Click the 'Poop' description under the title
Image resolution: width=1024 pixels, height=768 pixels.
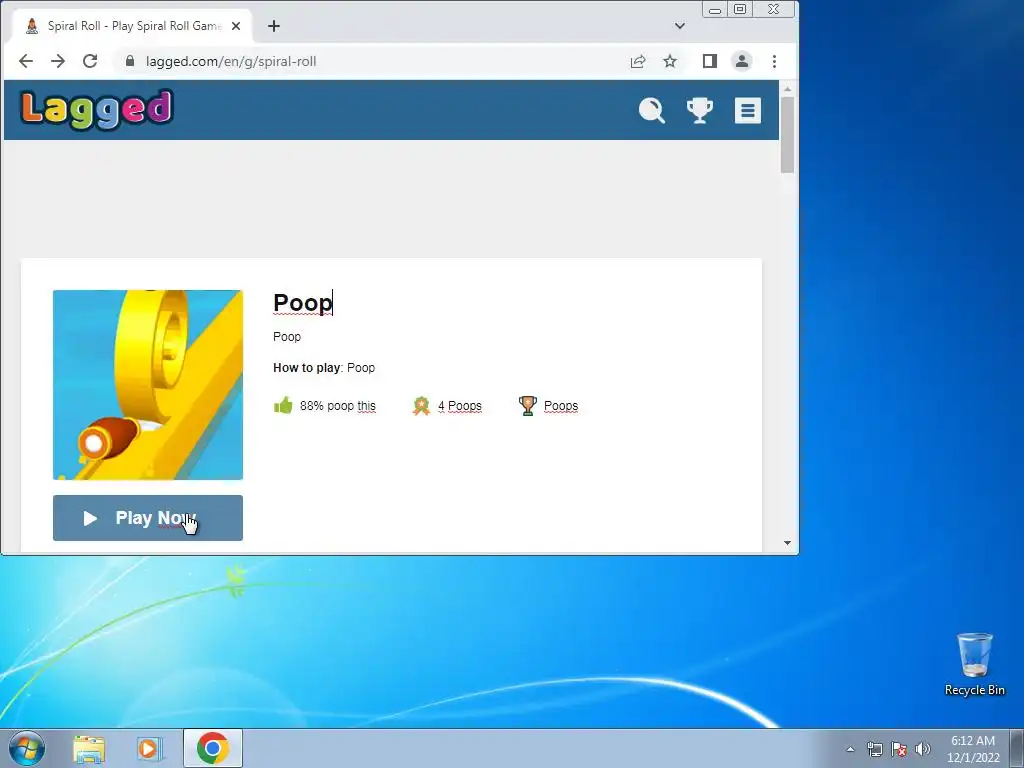(x=287, y=337)
